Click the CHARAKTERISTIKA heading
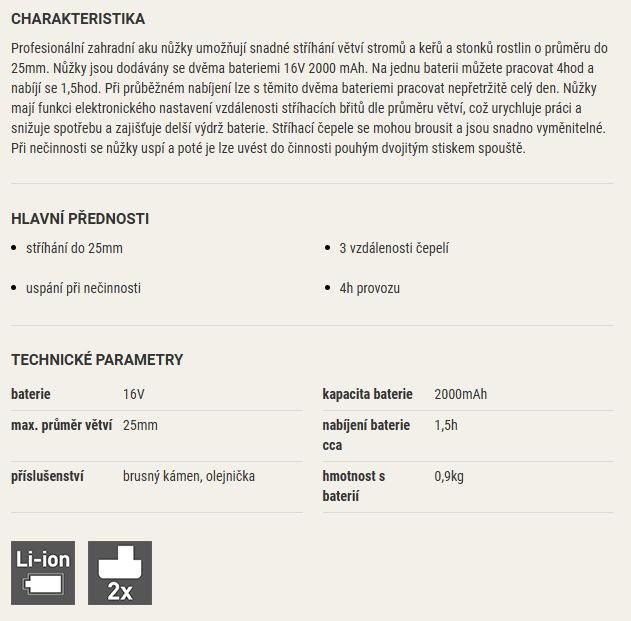The image size is (631, 621). tap(78, 19)
